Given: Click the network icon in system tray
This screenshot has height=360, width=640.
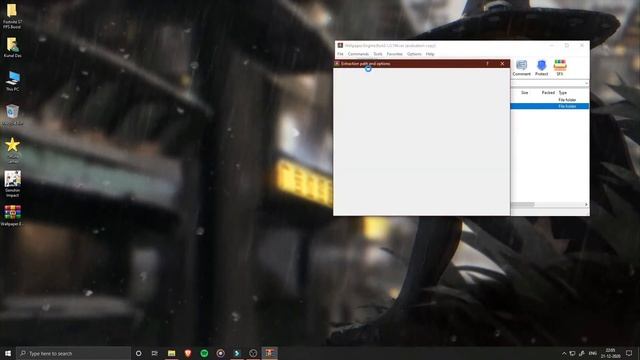Looking at the screenshot, I should point(573,353).
